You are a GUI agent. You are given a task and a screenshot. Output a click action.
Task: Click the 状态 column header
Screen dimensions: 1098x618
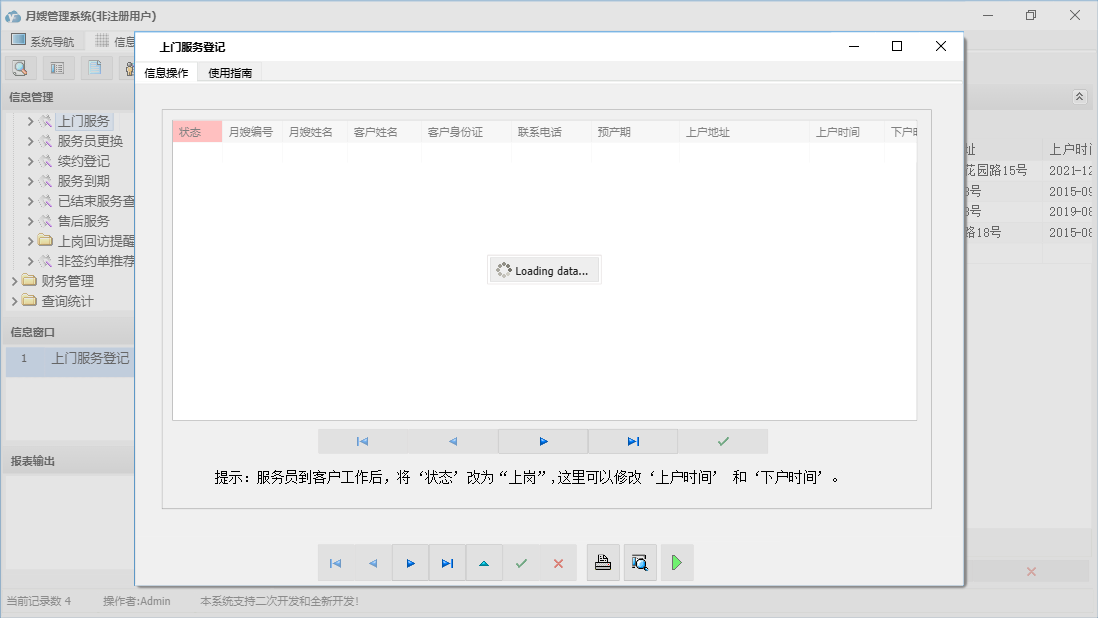click(196, 131)
